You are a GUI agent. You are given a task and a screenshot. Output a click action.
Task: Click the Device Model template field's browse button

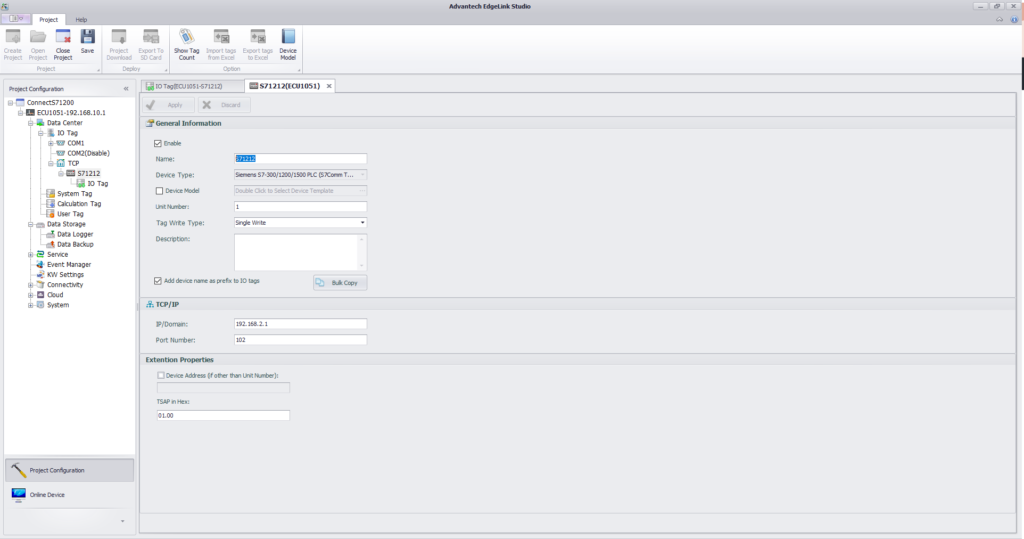[x=362, y=191]
